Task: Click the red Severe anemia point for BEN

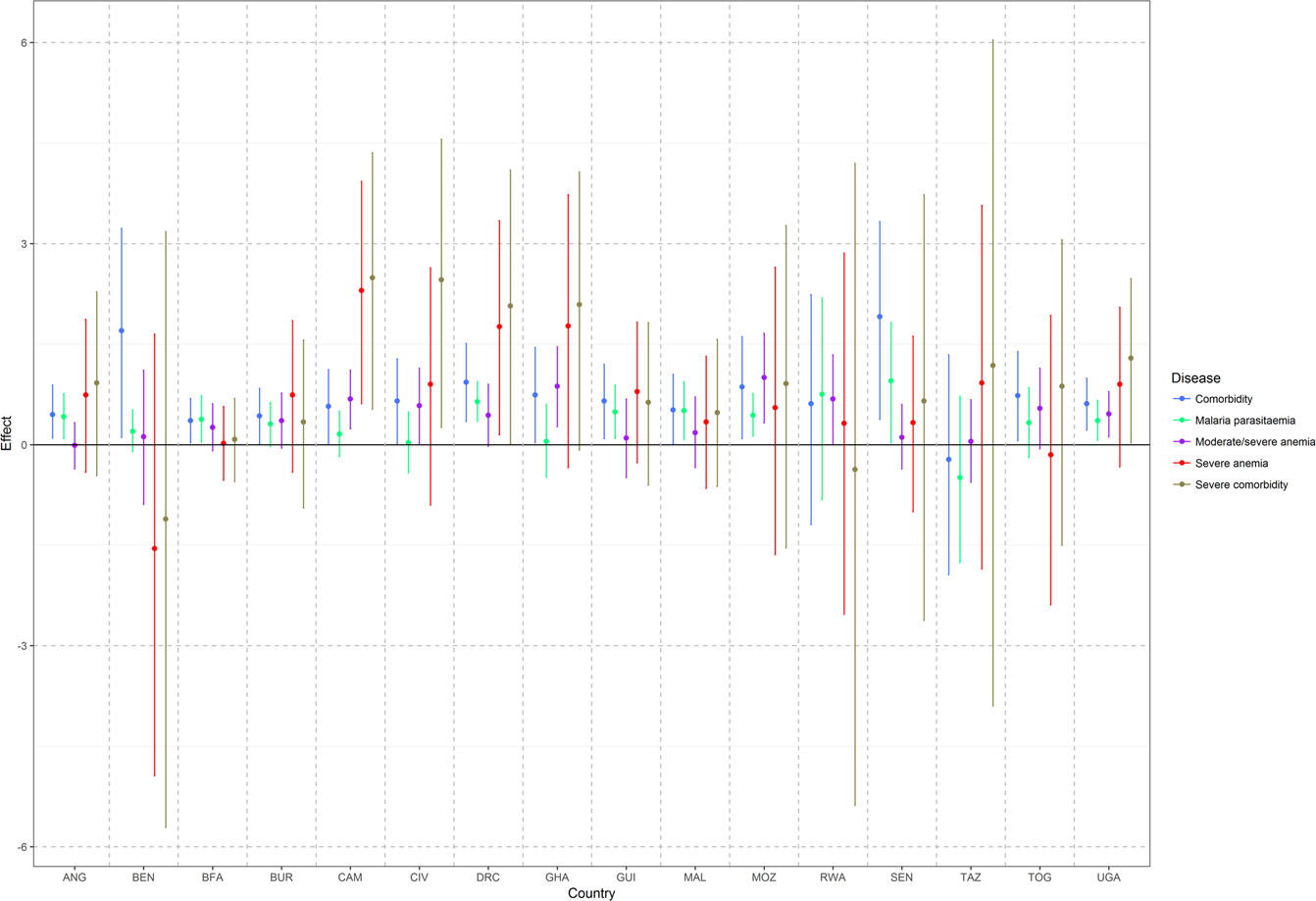Action: tap(154, 548)
